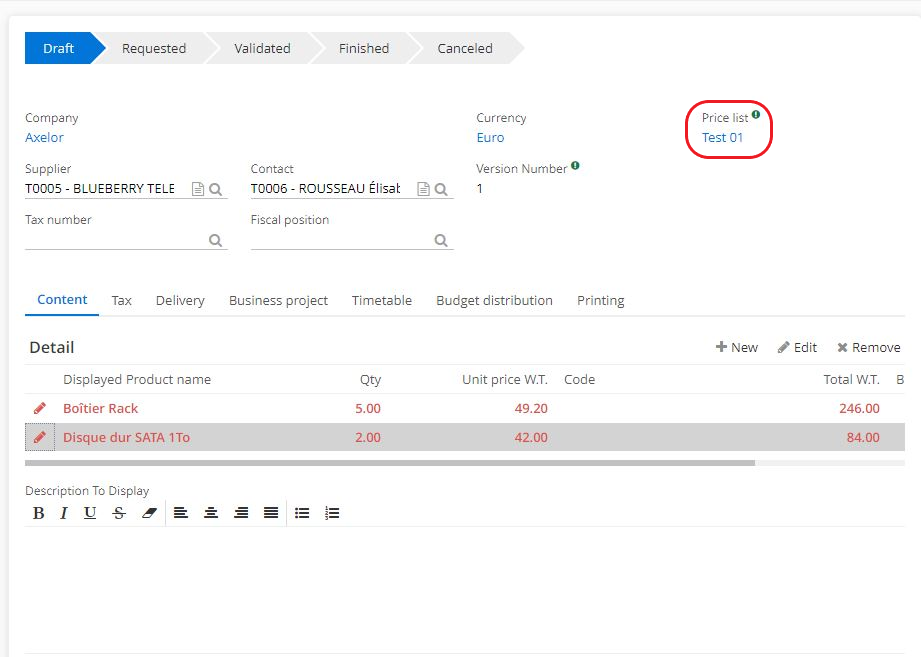Viewport: 921px width, 657px height.
Task: Remove the selected detail line
Action: (869, 347)
